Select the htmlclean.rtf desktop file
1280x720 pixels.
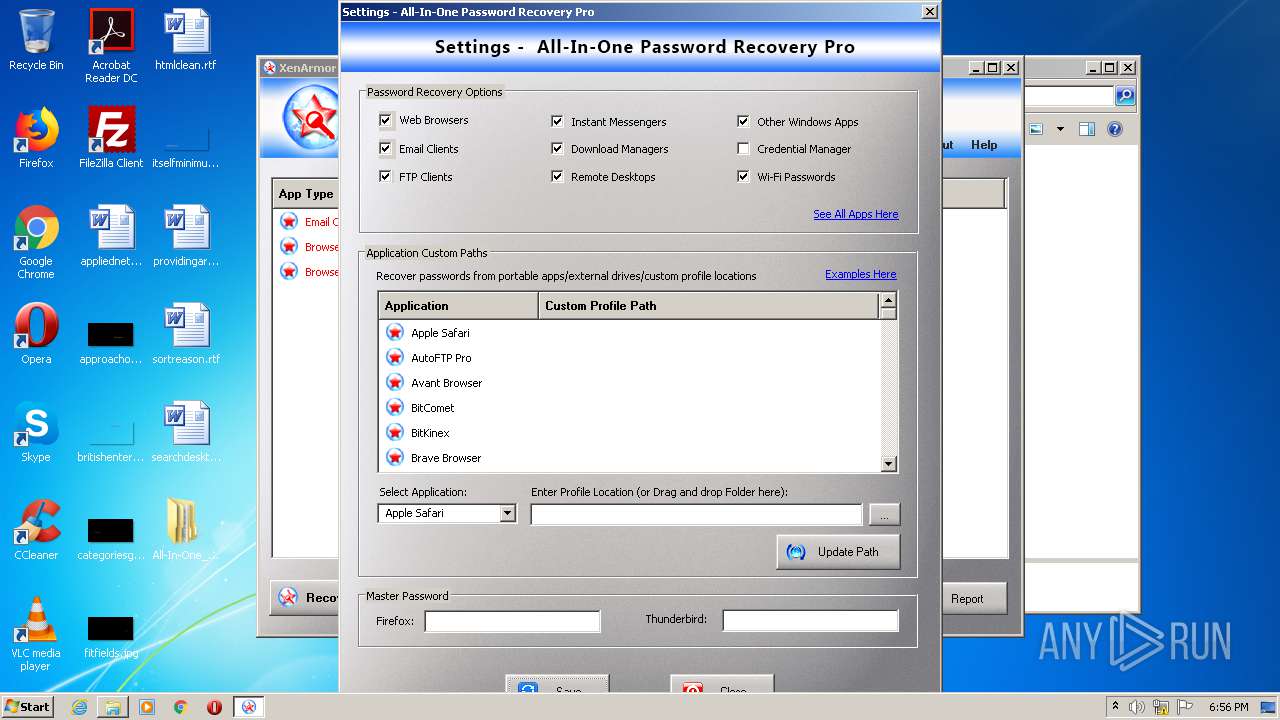click(186, 40)
